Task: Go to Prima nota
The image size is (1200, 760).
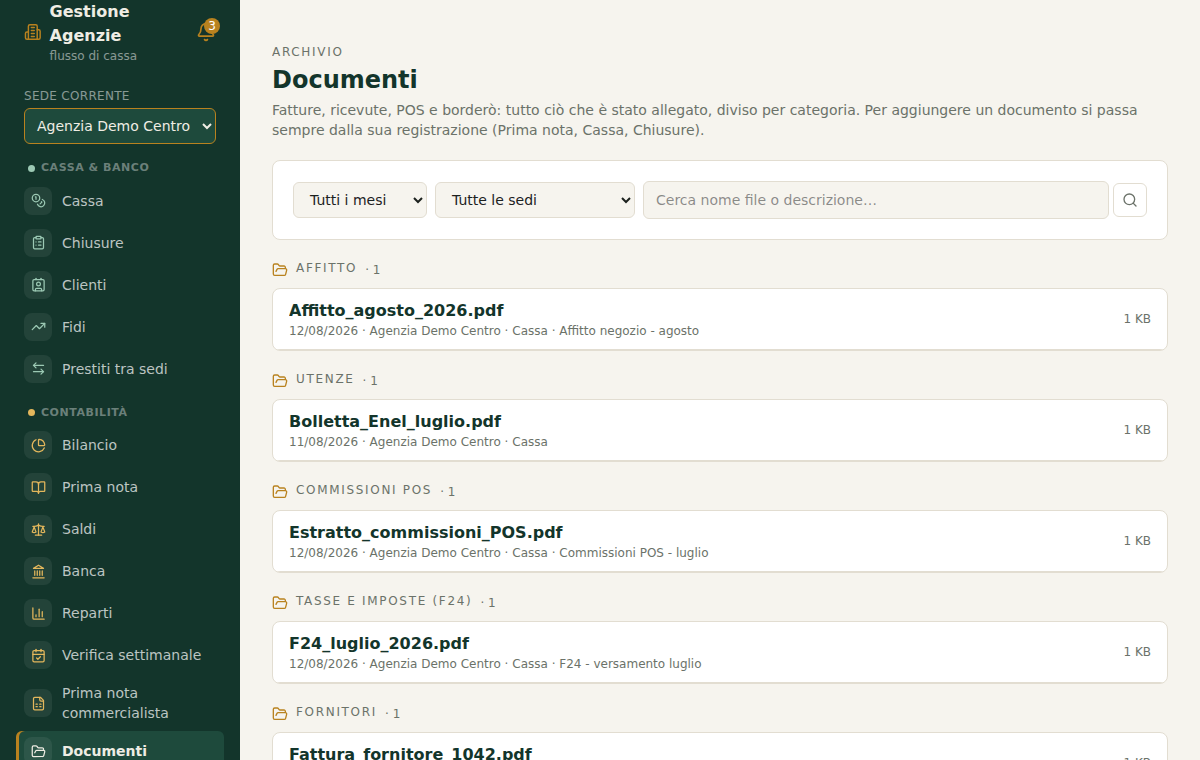Action: click(120, 487)
